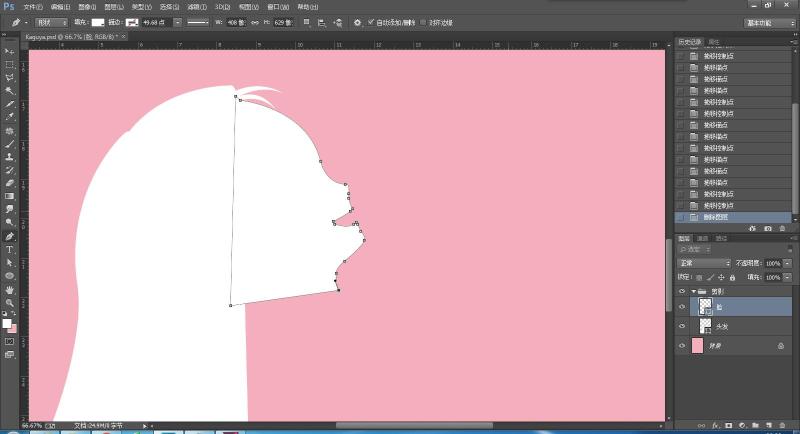Select the Eraser tool
Screen dimensions: 800x434
[x=9, y=183]
